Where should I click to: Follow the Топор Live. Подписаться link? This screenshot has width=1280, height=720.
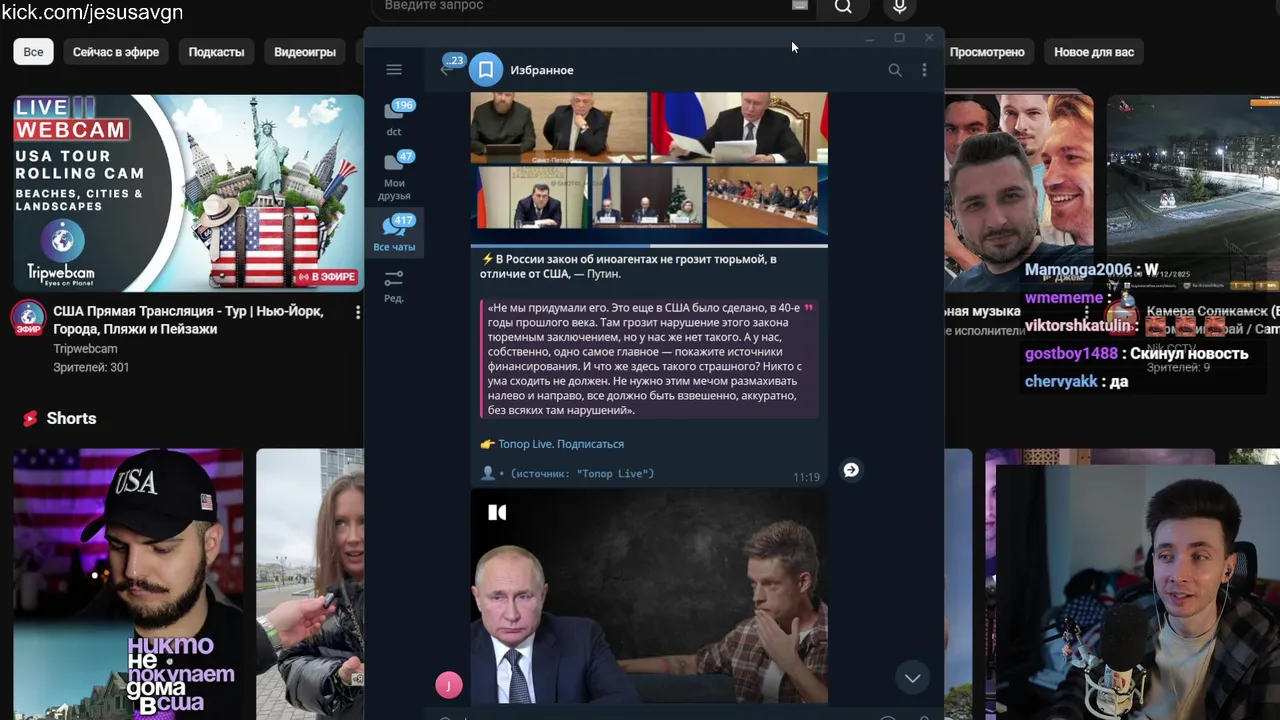(x=561, y=444)
